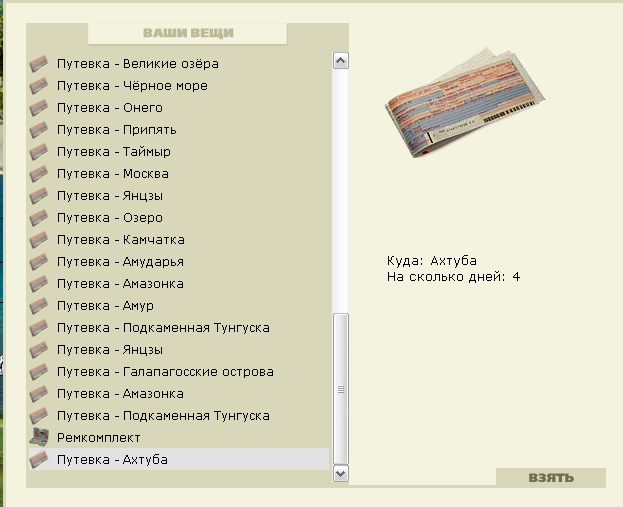This screenshot has height=507, width=623.
Task: Click the ВЗЯТЬ button
Action: tap(551, 478)
